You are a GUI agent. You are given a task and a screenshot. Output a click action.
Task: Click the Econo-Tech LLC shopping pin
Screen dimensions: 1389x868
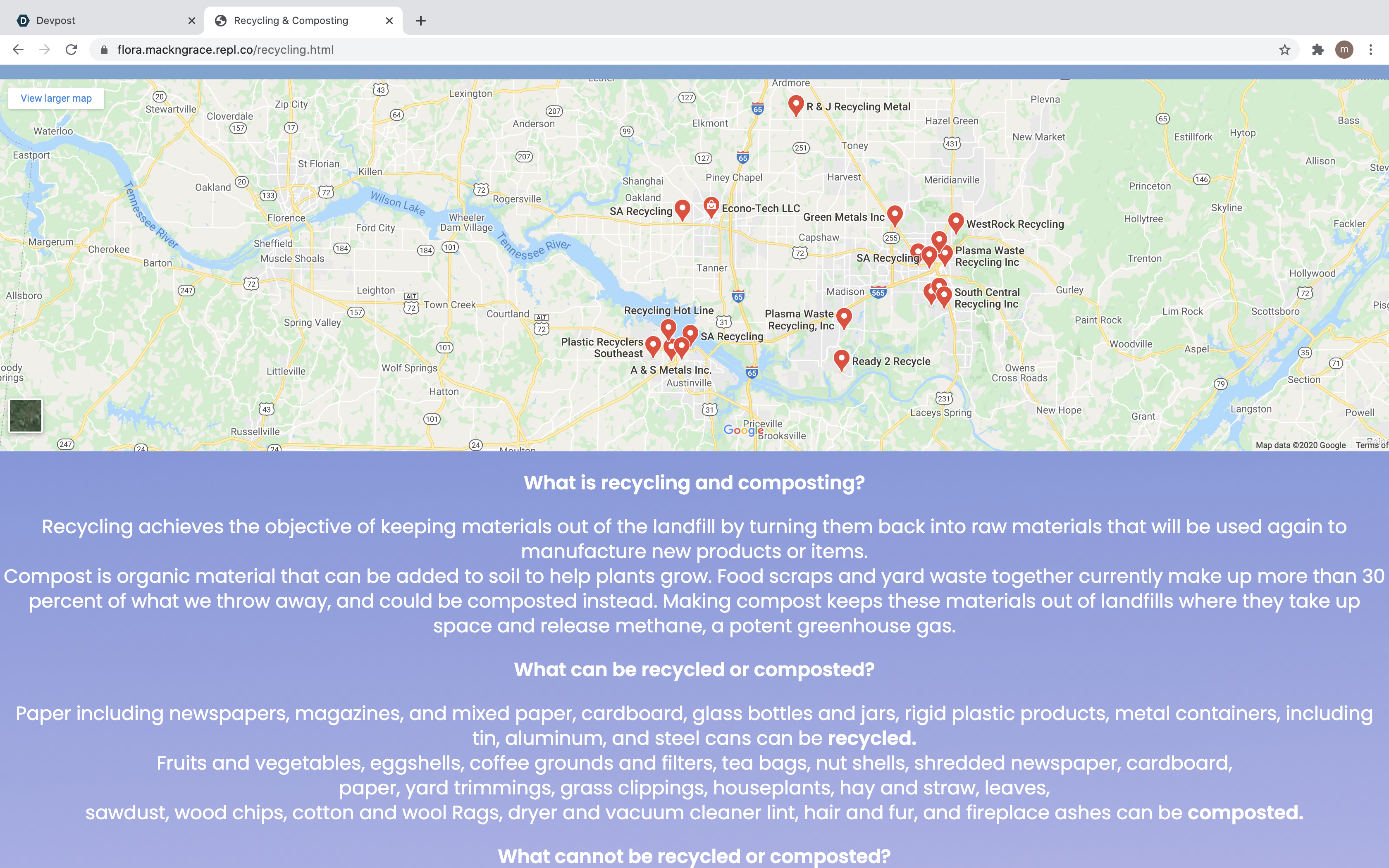pyautogui.click(x=711, y=205)
